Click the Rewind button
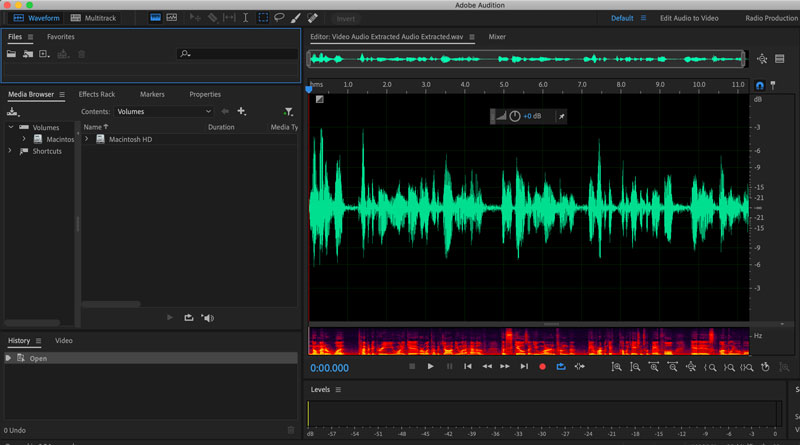 pos(487,366)
